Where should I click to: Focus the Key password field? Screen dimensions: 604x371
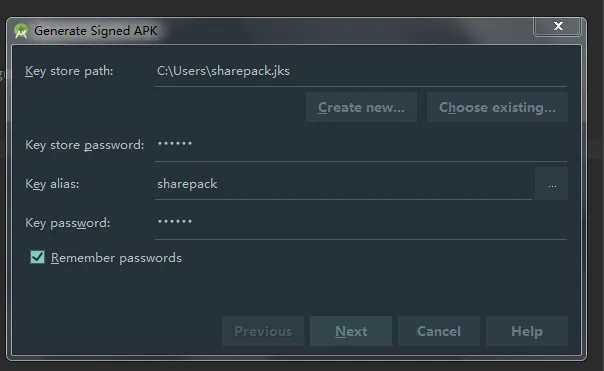point(361,223)
